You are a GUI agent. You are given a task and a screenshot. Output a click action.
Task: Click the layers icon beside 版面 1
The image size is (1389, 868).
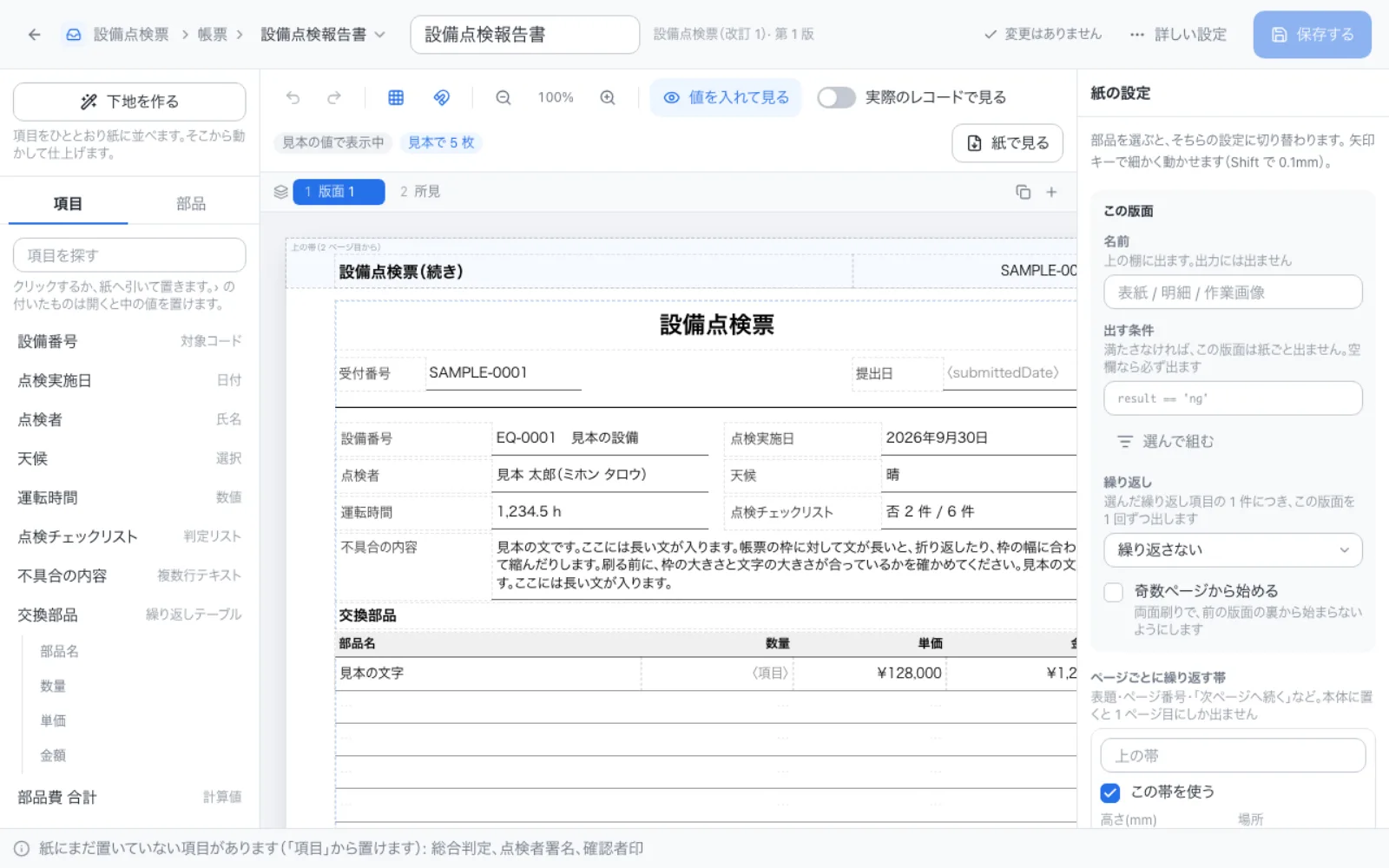click(280, 192)
